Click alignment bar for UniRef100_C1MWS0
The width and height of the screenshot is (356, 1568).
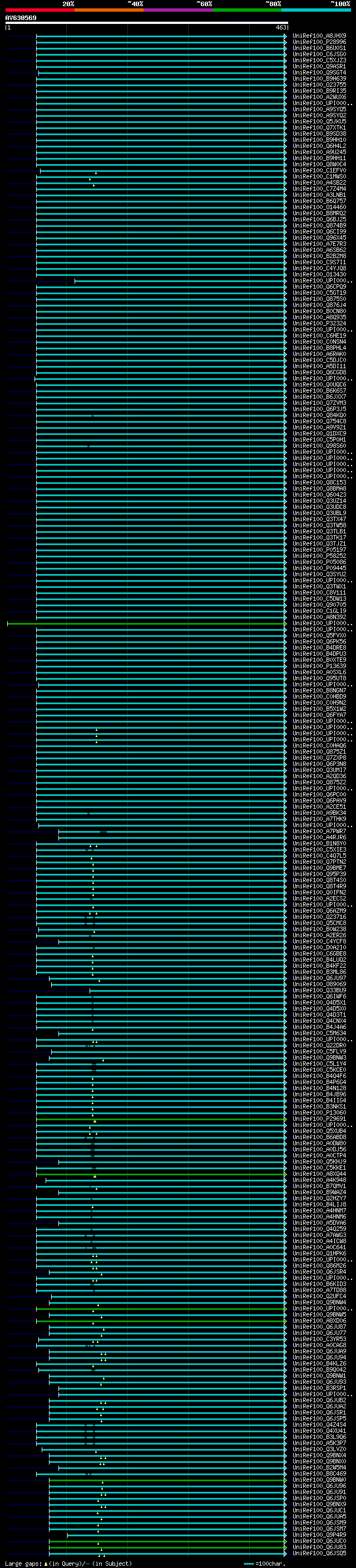[x=161, y=176]
